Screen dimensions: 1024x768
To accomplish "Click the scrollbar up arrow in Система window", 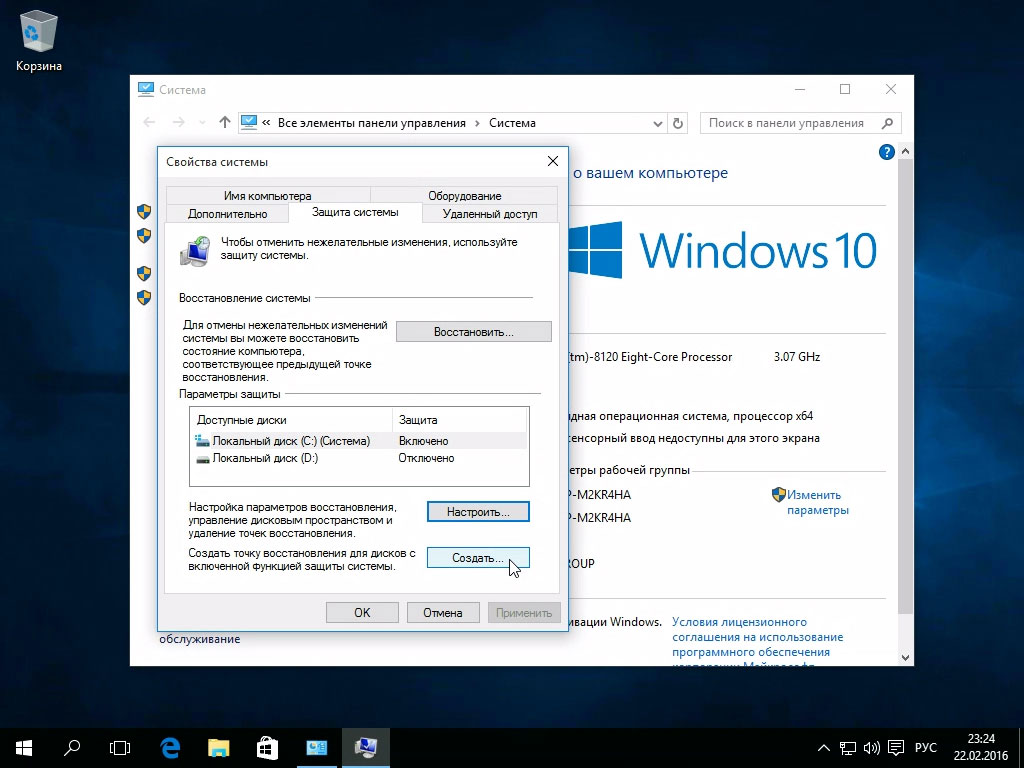I will pos(905,151).
